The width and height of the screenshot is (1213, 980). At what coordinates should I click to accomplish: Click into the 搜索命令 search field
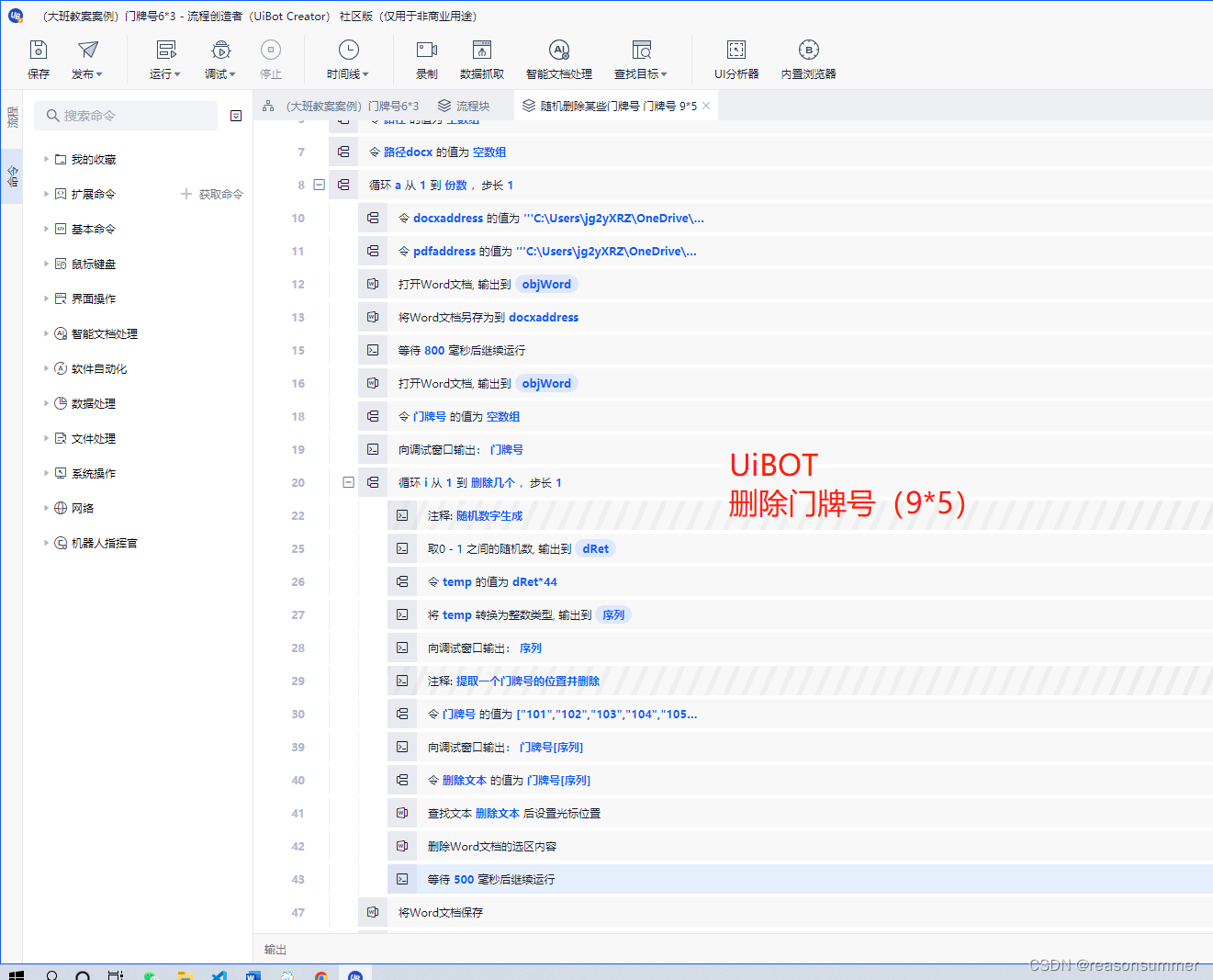127,116
